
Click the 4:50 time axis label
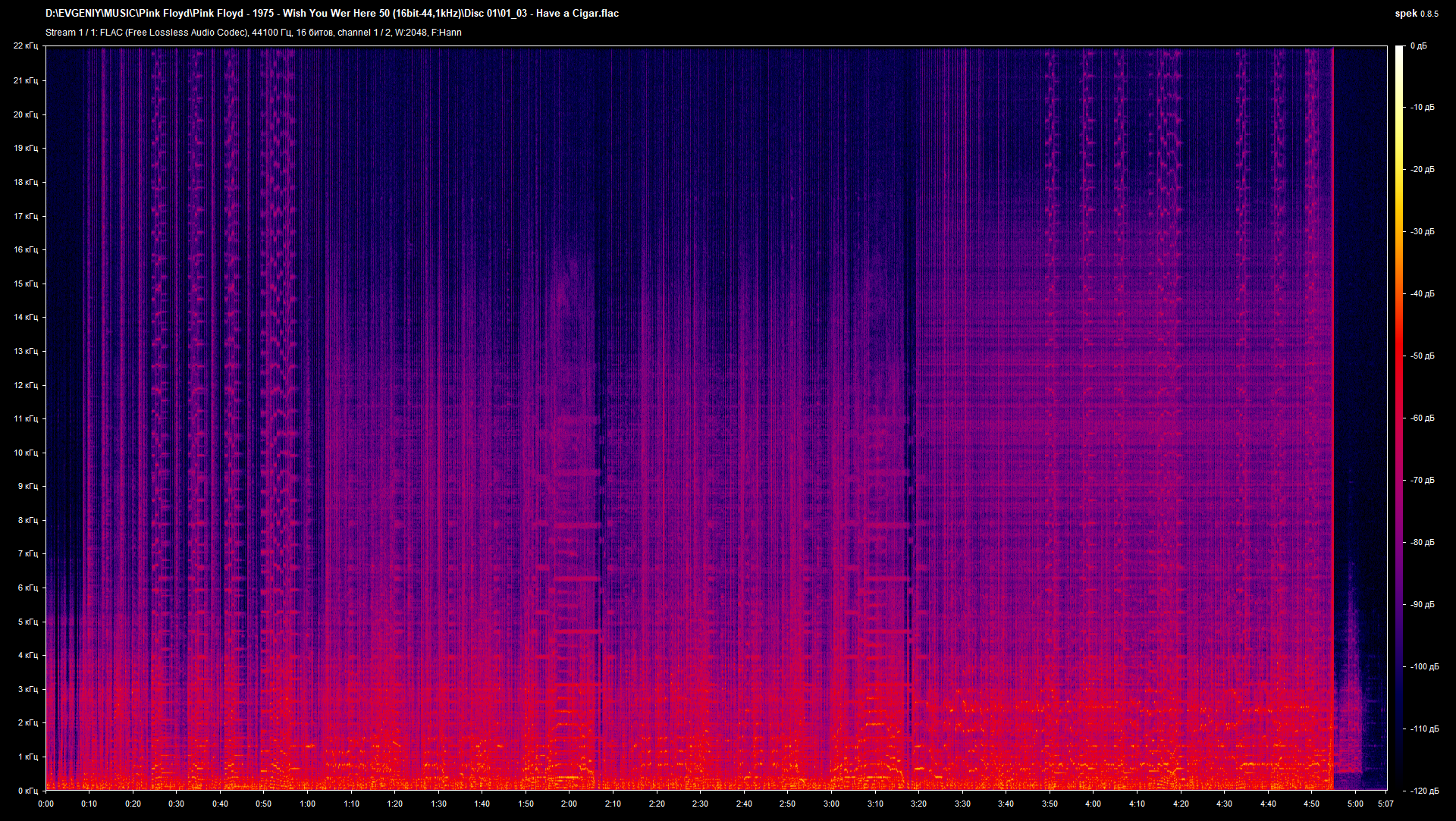1312,804
